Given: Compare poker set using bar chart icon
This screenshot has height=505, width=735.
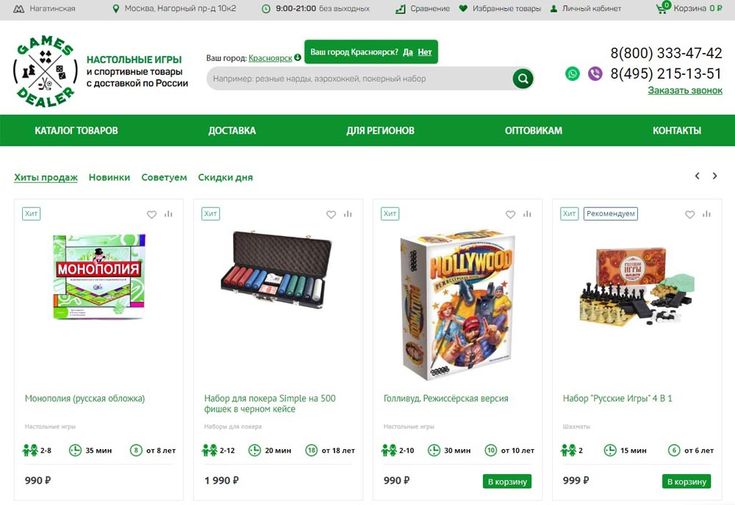Looking at the screenshot, I should pyautogui.click(x=348, y=214).
